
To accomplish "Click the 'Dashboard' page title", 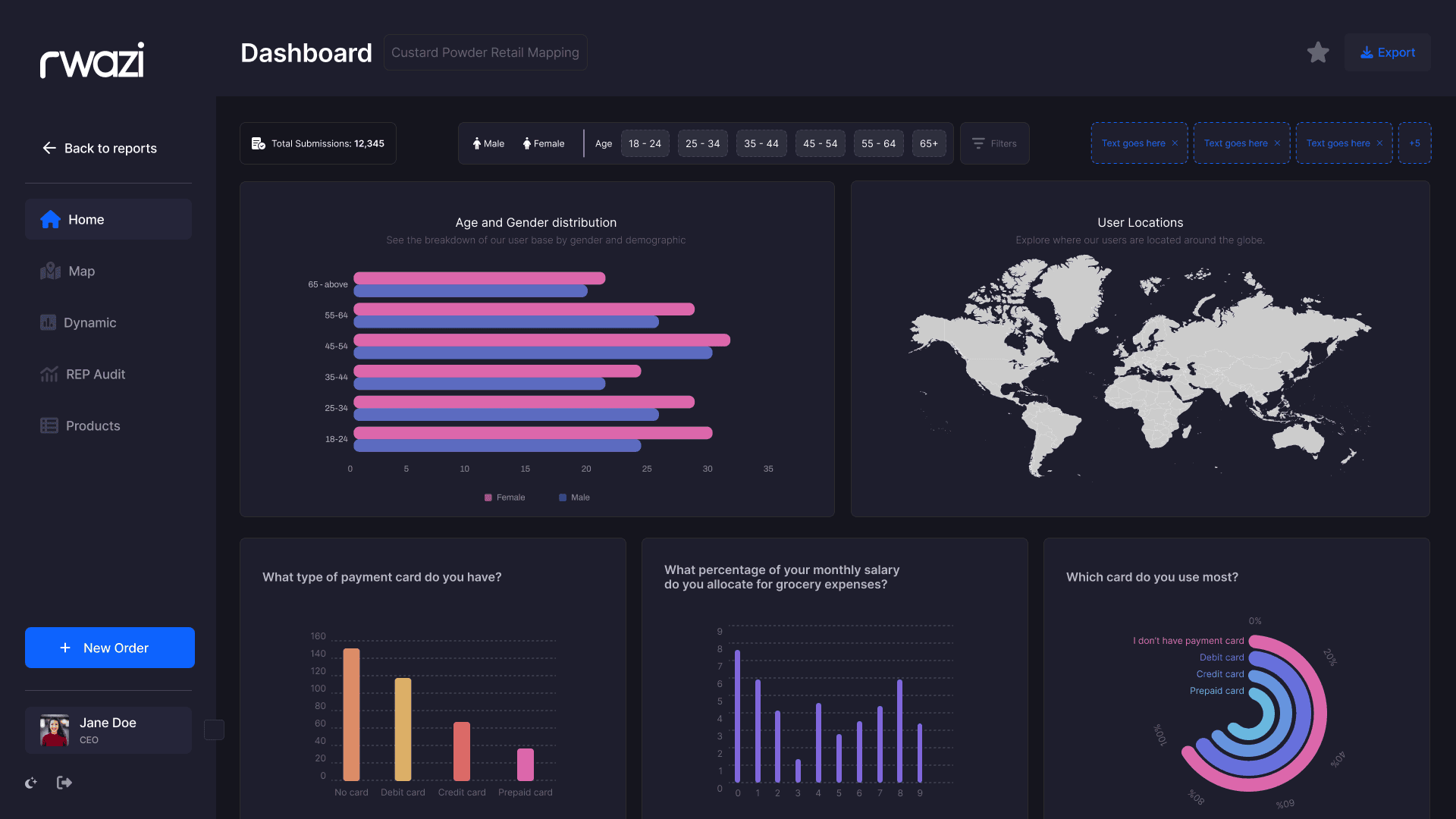I will click(x=306, y=53).
